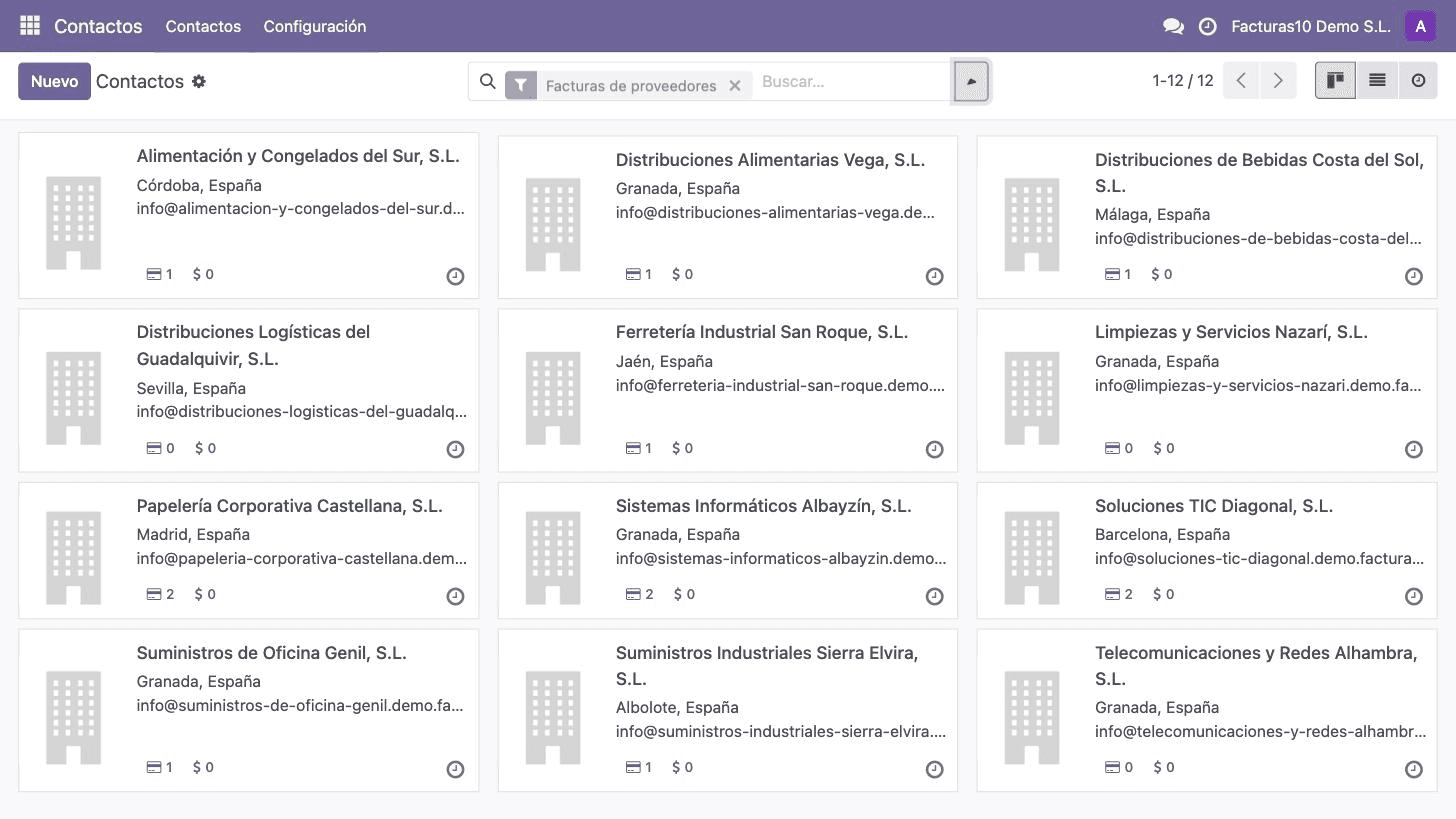
Task: Open activity clock for Alimentación y Congelados
Action: pos(455,277)
